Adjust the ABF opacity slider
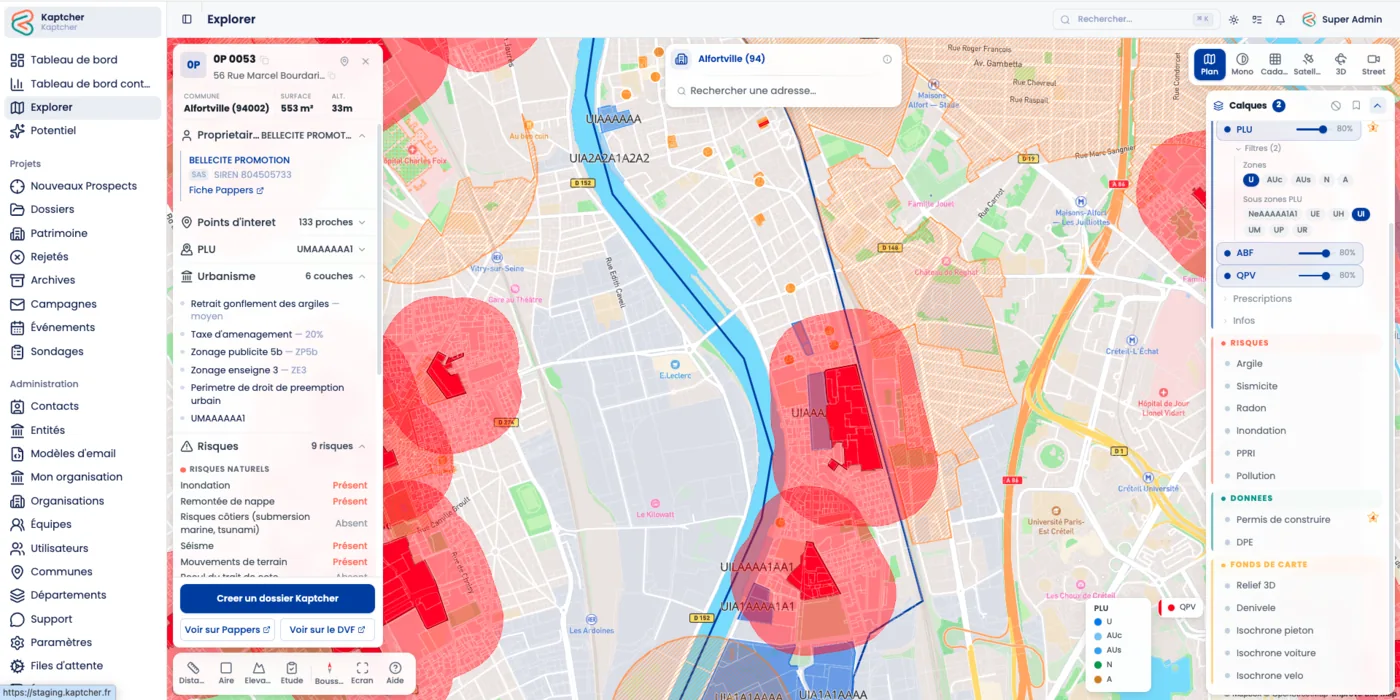The width and height of the screenshot is (1400, 700). click(x=1314, y=253)
